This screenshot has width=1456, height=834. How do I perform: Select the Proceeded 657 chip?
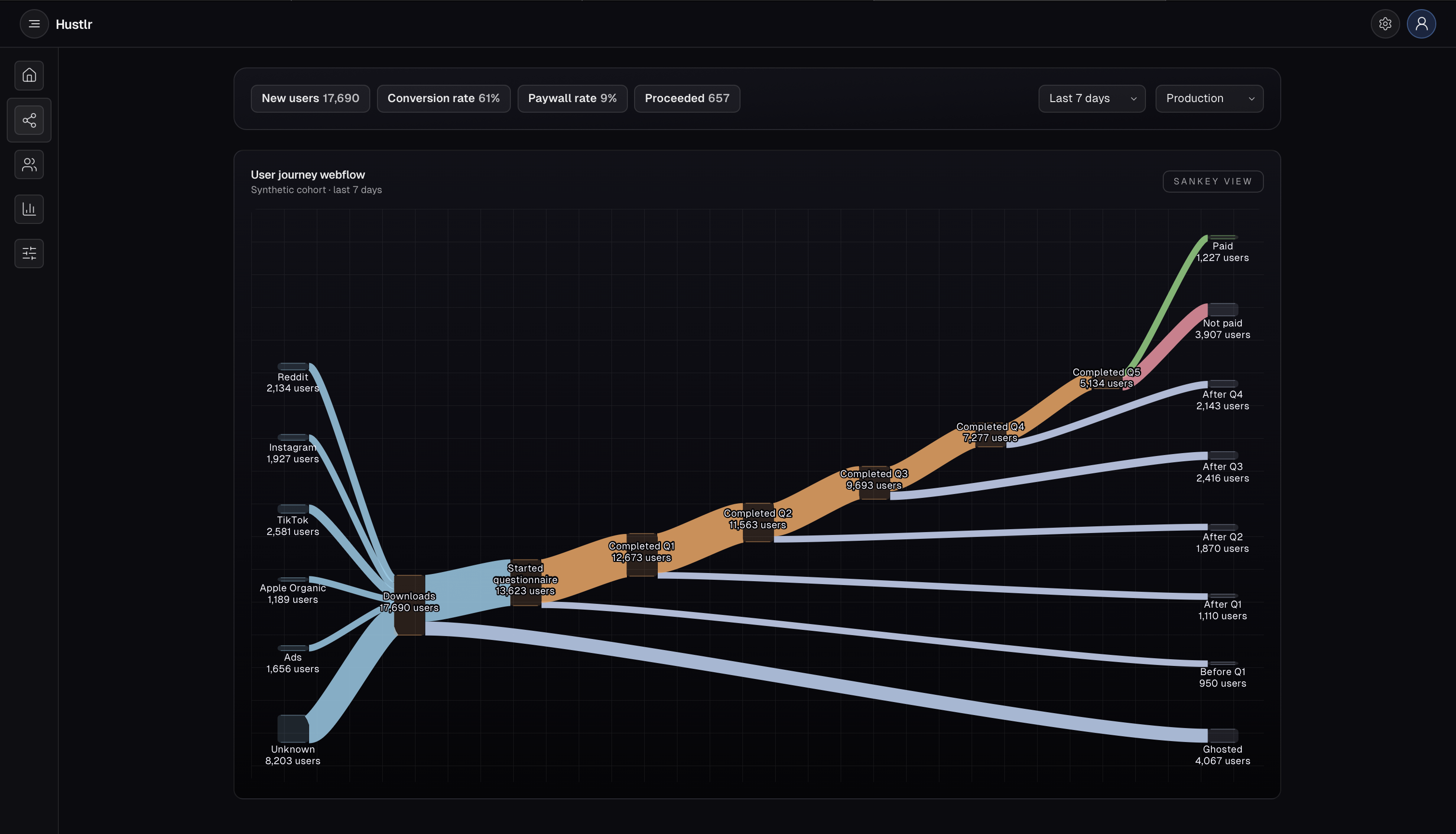click(x=687, y=99)
